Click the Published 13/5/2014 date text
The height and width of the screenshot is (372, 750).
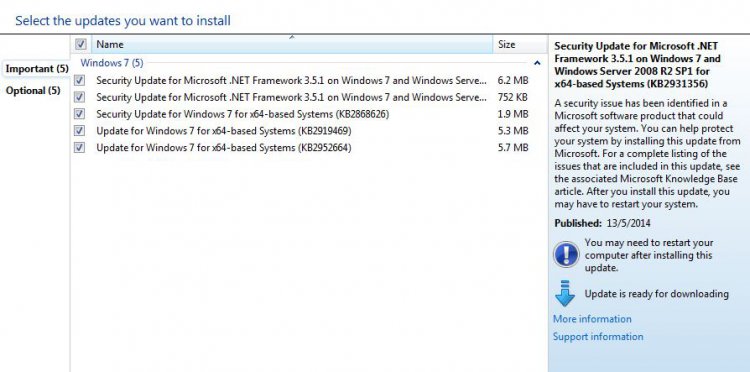click(602, 223)
